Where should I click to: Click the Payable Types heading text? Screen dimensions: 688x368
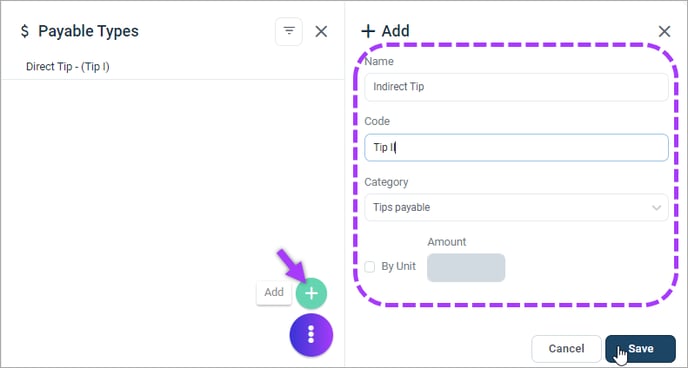click(88, 31)
